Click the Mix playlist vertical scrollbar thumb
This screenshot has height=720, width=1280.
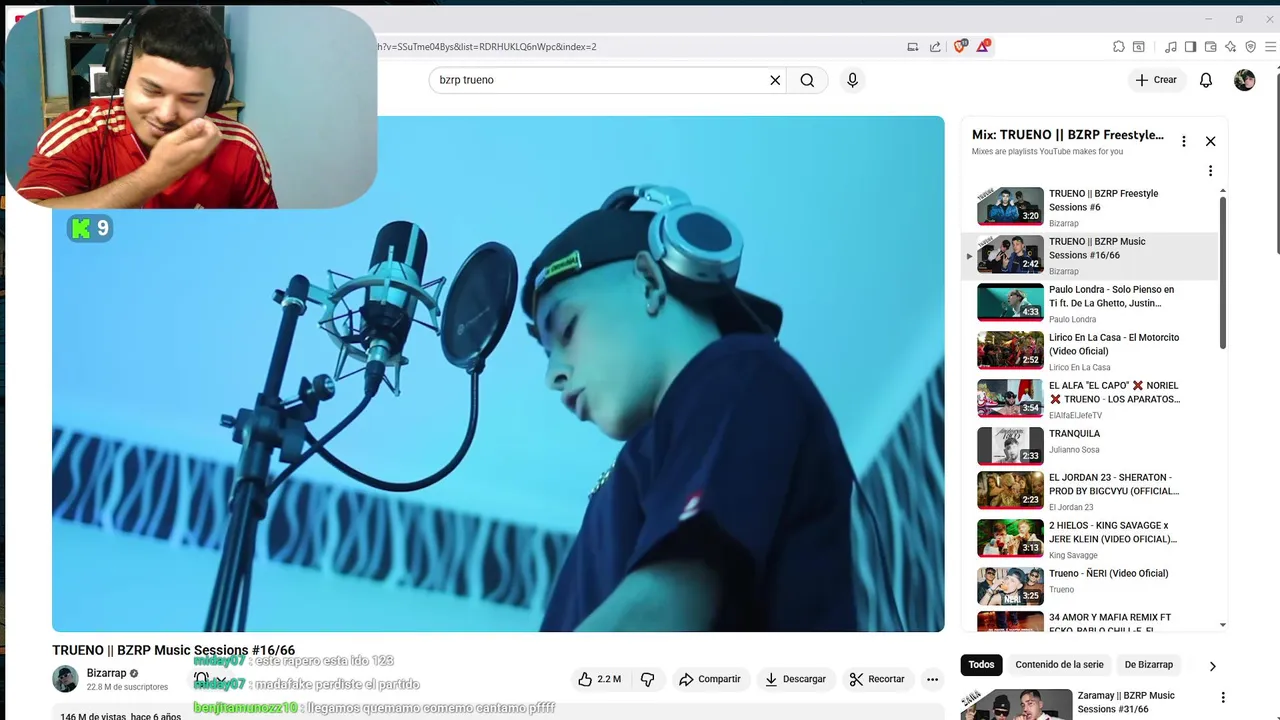pos(1222,273)
